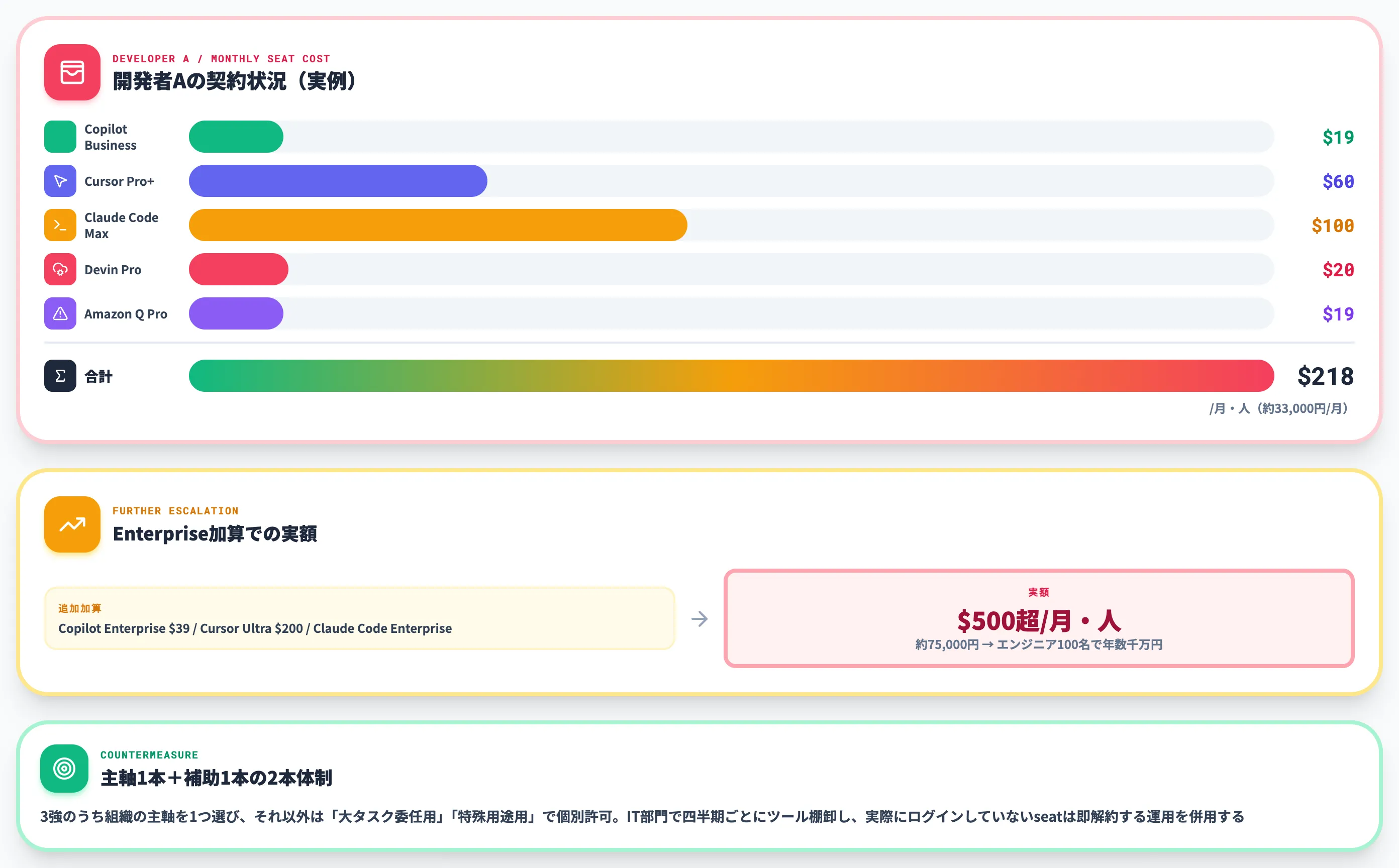Screen dimensions: 1399x868
Task: Click the "追加加算" label
Action: 80,608
